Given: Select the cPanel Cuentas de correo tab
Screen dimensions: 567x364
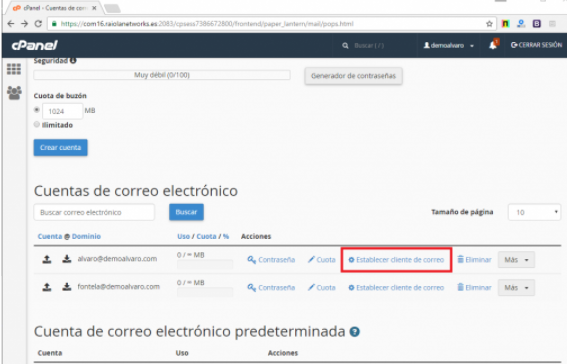Looking at the screenshot, I should pos(54,8).
